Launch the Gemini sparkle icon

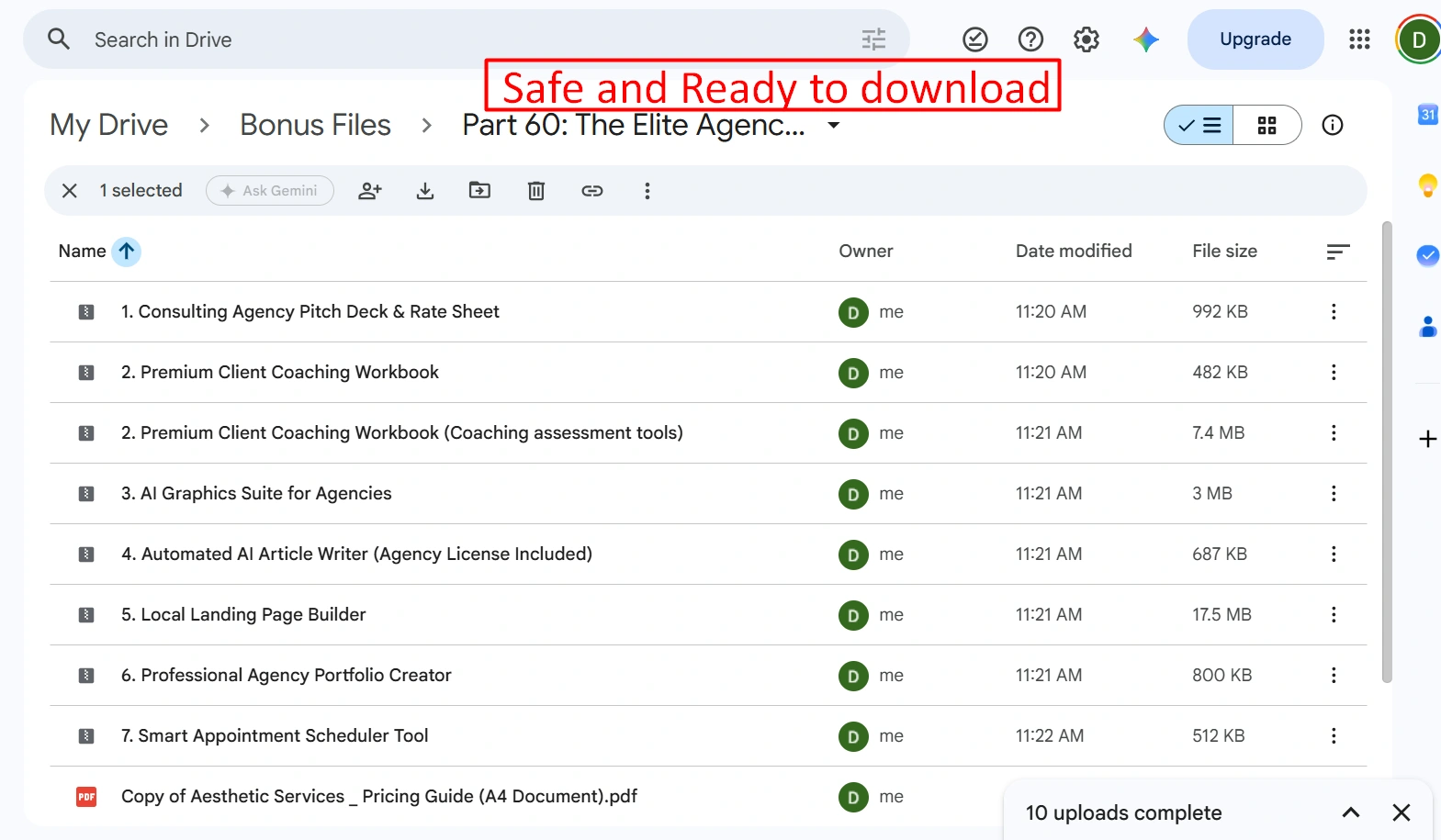(1145, 39)
